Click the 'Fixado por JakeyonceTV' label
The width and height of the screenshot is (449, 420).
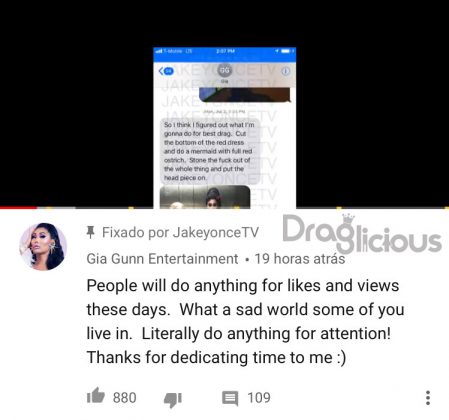point(180,232)
